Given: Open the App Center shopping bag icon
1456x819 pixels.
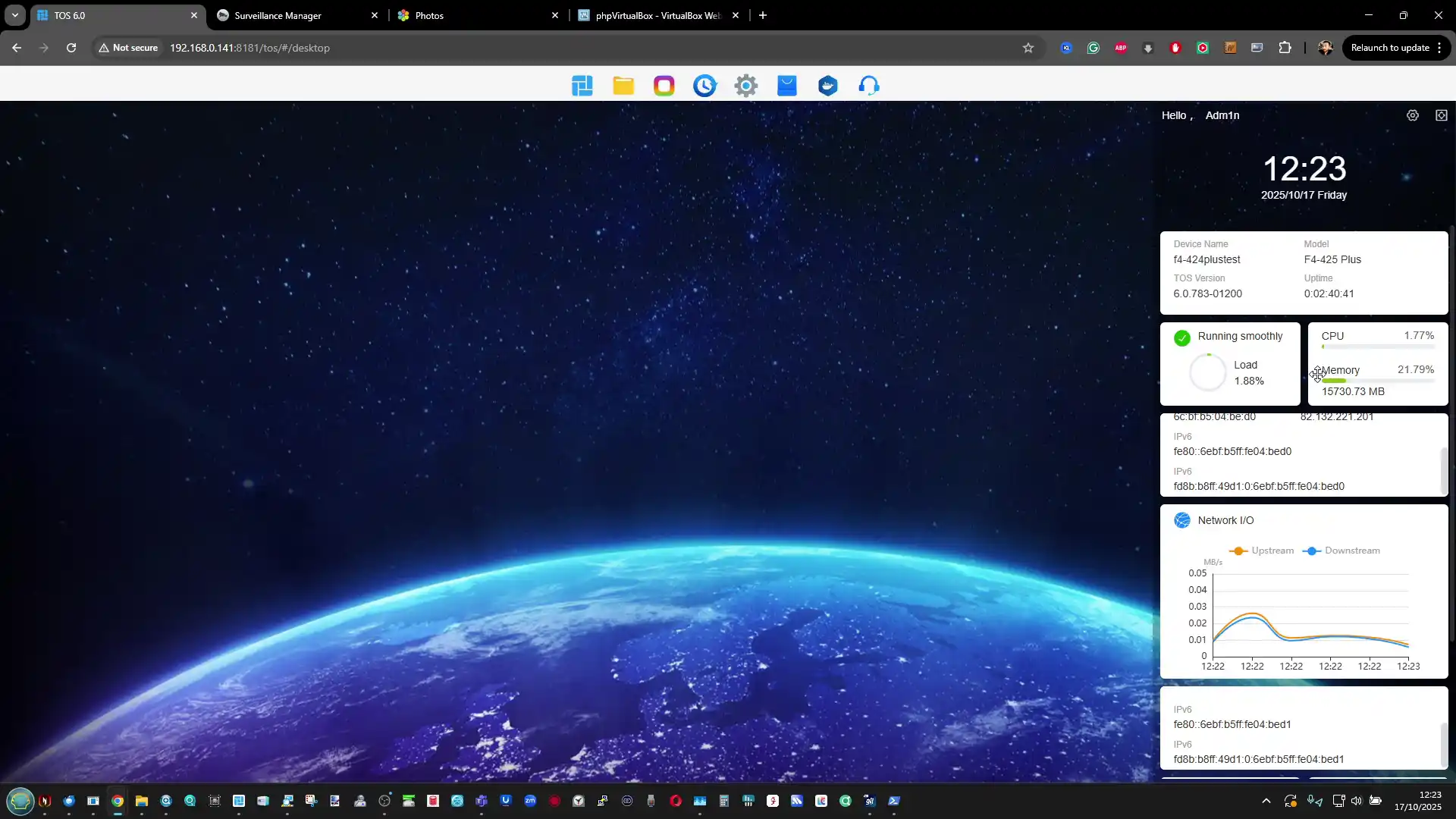Looking at the screenshot, I should [787, 86].
